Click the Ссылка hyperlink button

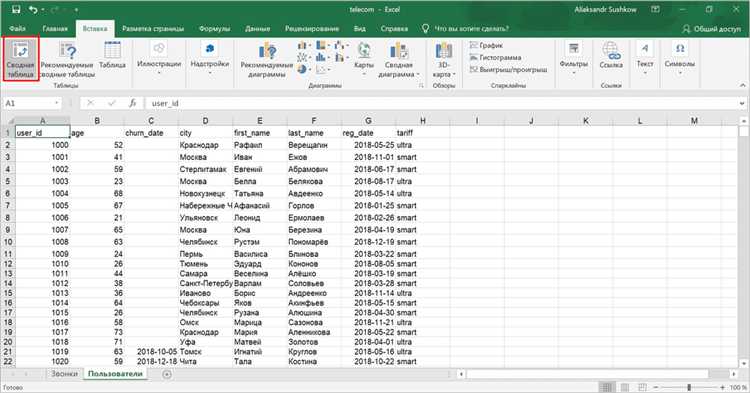[611, 55]
